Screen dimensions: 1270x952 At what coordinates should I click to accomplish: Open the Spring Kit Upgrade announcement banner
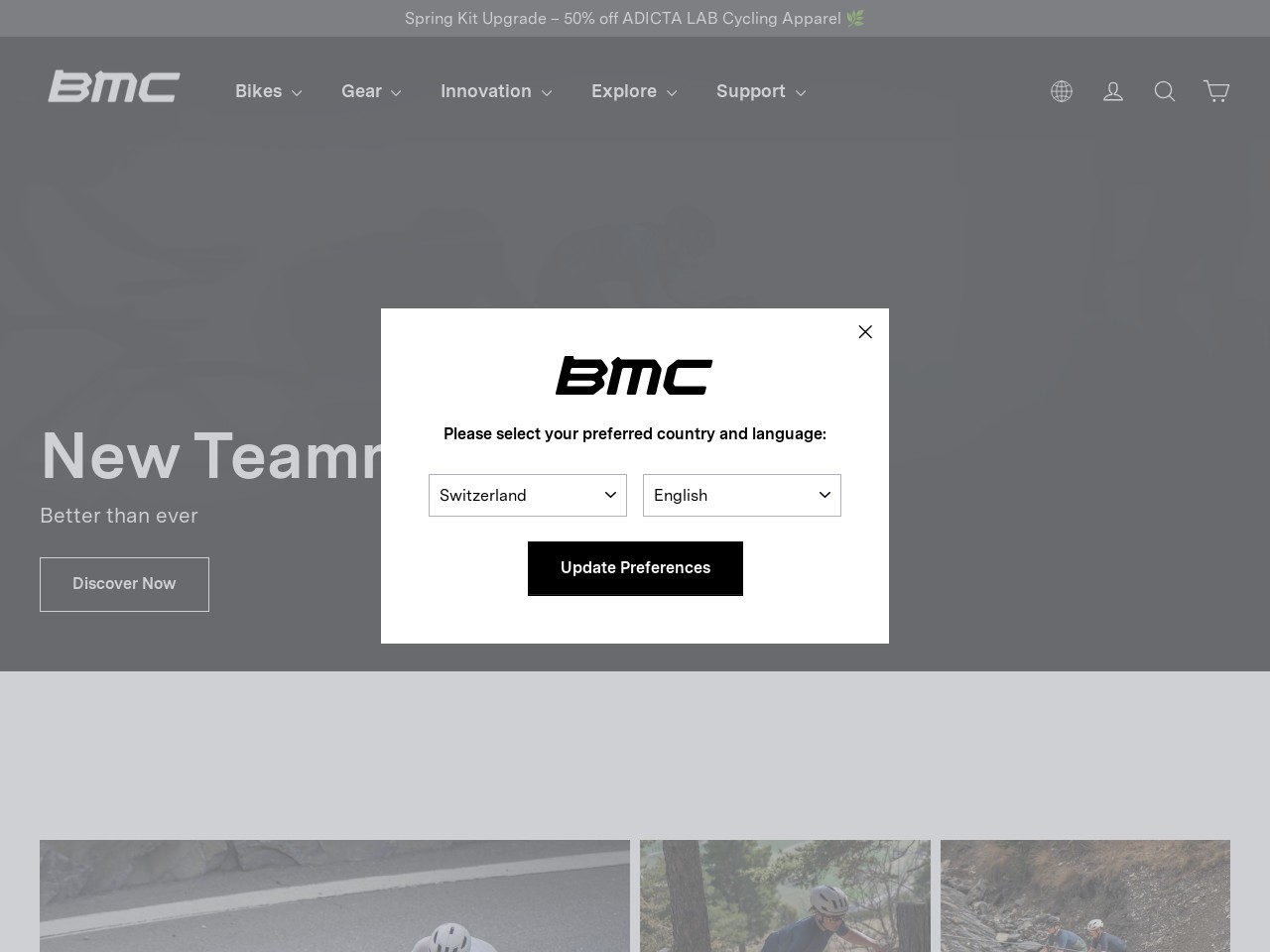point(635,18)
